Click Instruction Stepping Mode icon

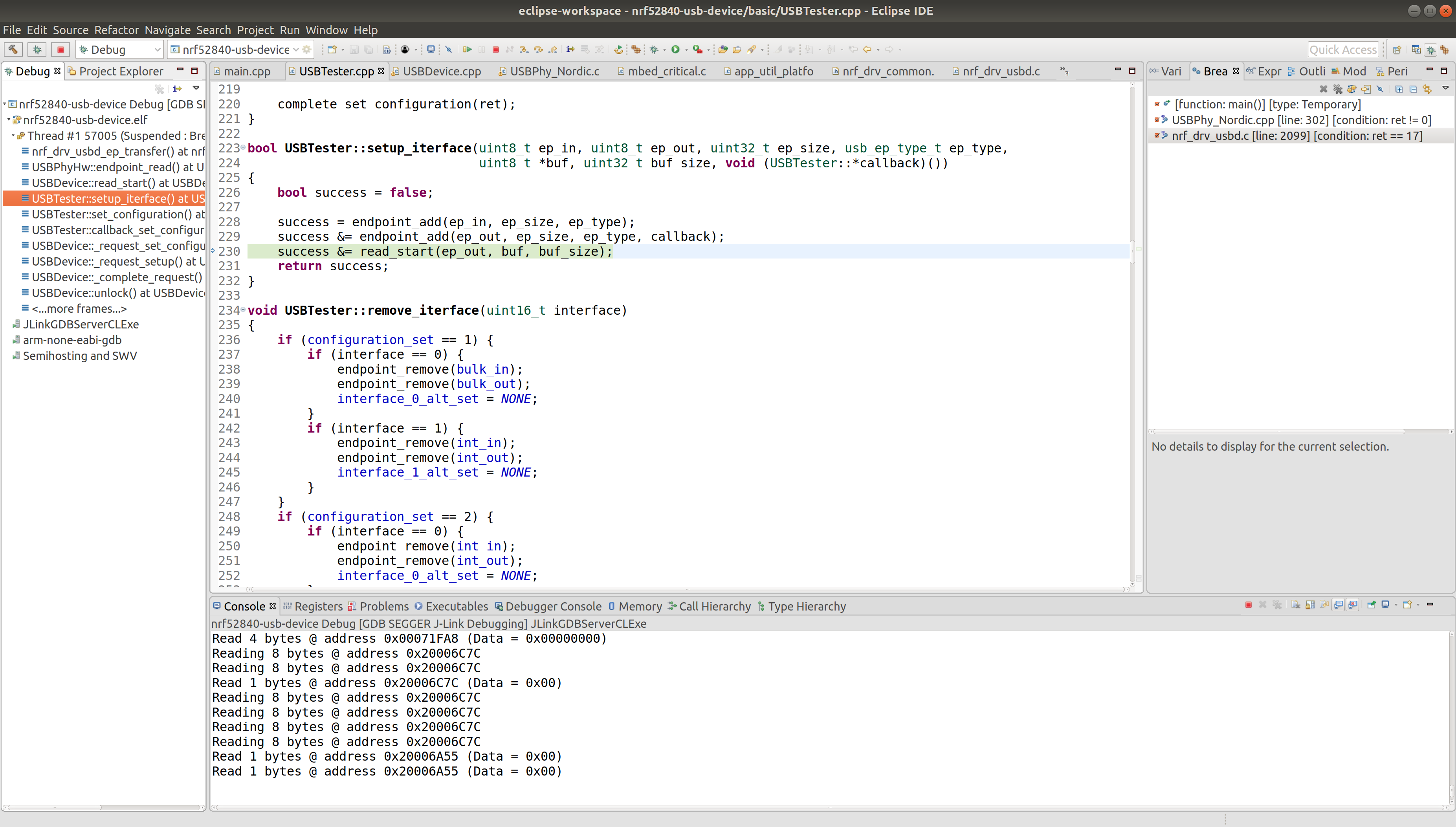click(570, 50)
